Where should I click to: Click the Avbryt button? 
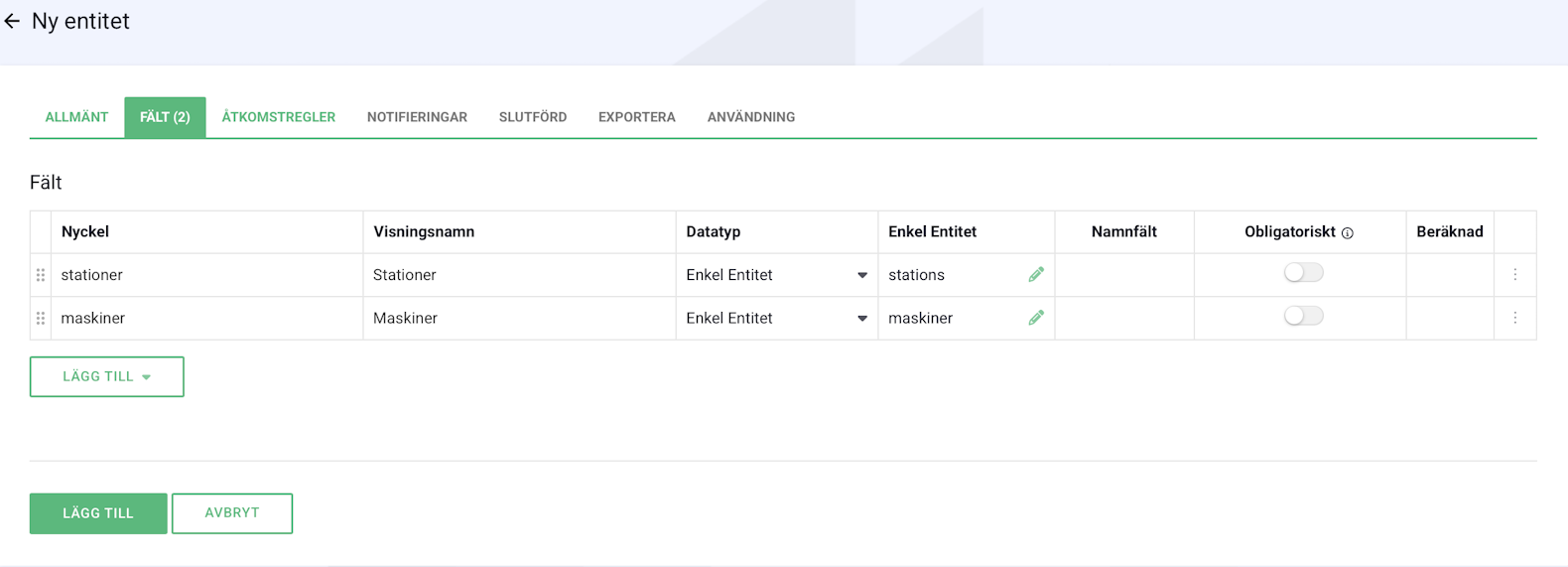pyautogui.click(x=232, y=513)
